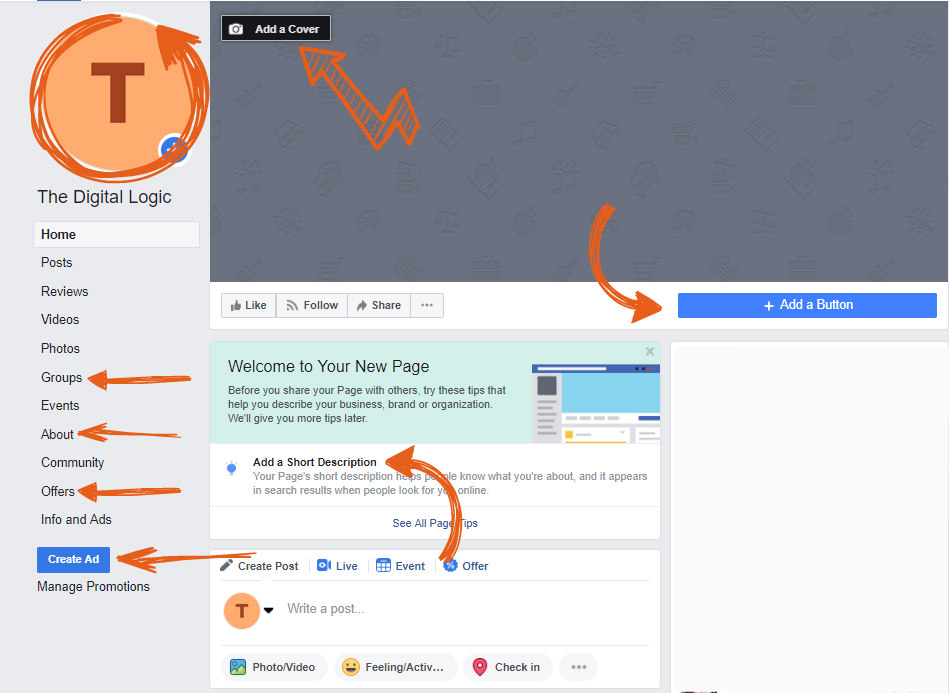Open the Feeling/Activity emoji picker
This screenshot has height=693, width=949.
coord(349,666)
